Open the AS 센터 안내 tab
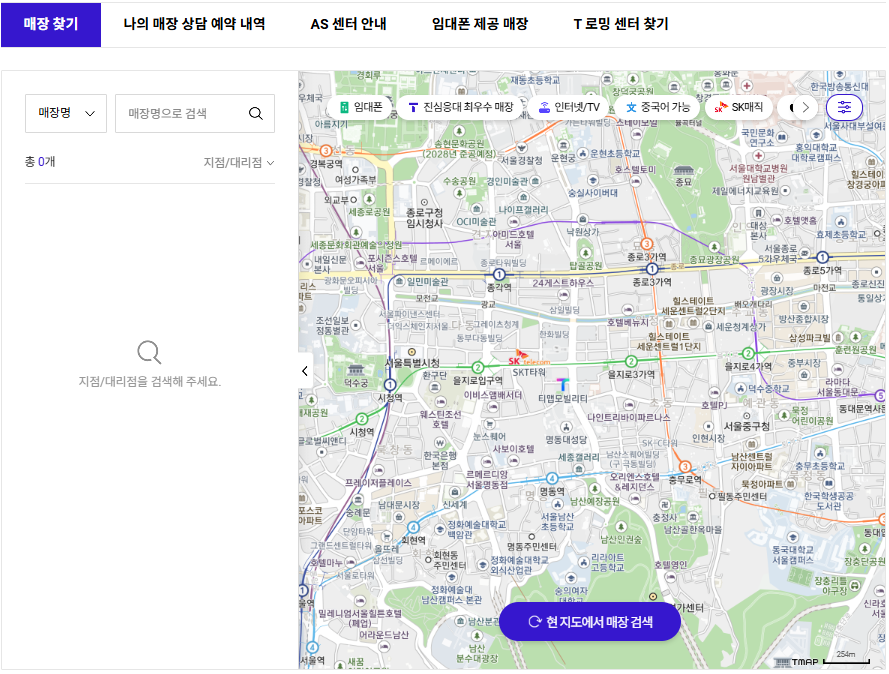 coord(348,24)
